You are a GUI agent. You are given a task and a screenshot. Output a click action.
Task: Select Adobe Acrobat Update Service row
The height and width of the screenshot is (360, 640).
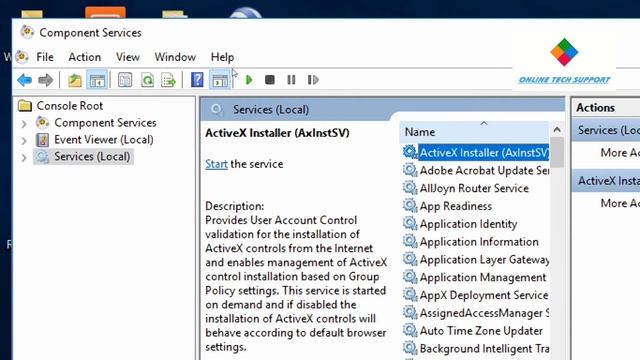click(476, 171)
